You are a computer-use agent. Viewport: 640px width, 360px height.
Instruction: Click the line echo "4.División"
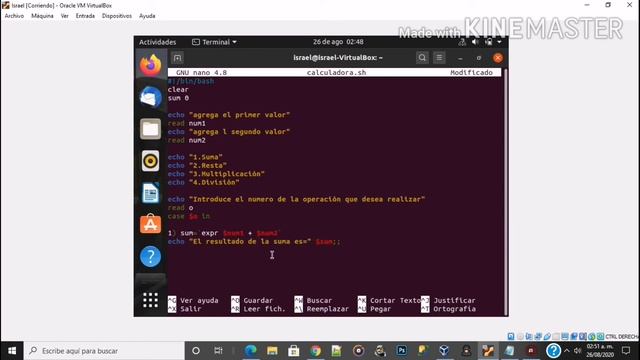point(204,182)
